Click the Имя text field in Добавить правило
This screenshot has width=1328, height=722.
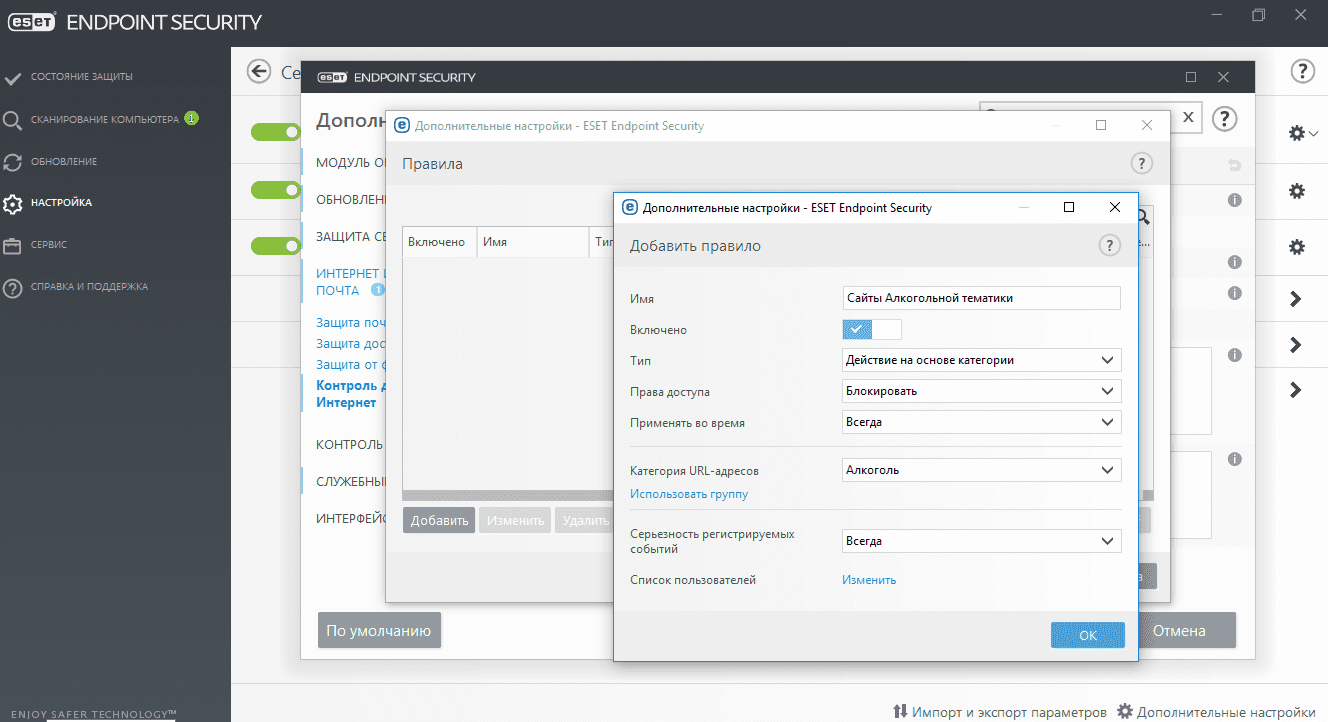(982, 298)
